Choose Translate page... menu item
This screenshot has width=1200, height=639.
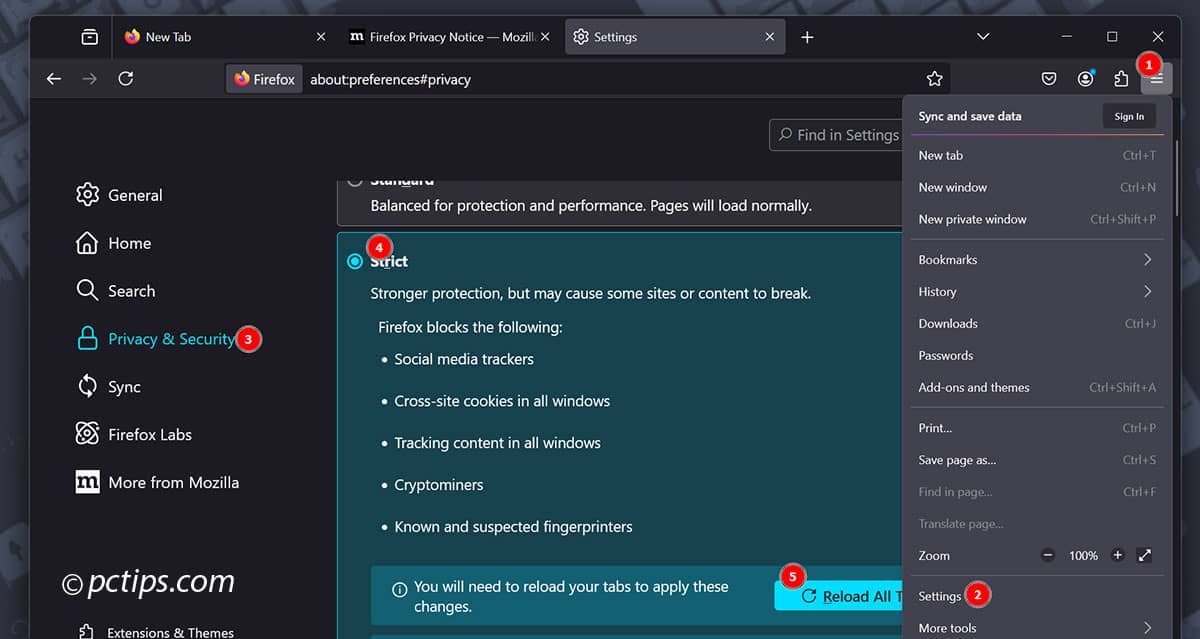pos(1037,524)
